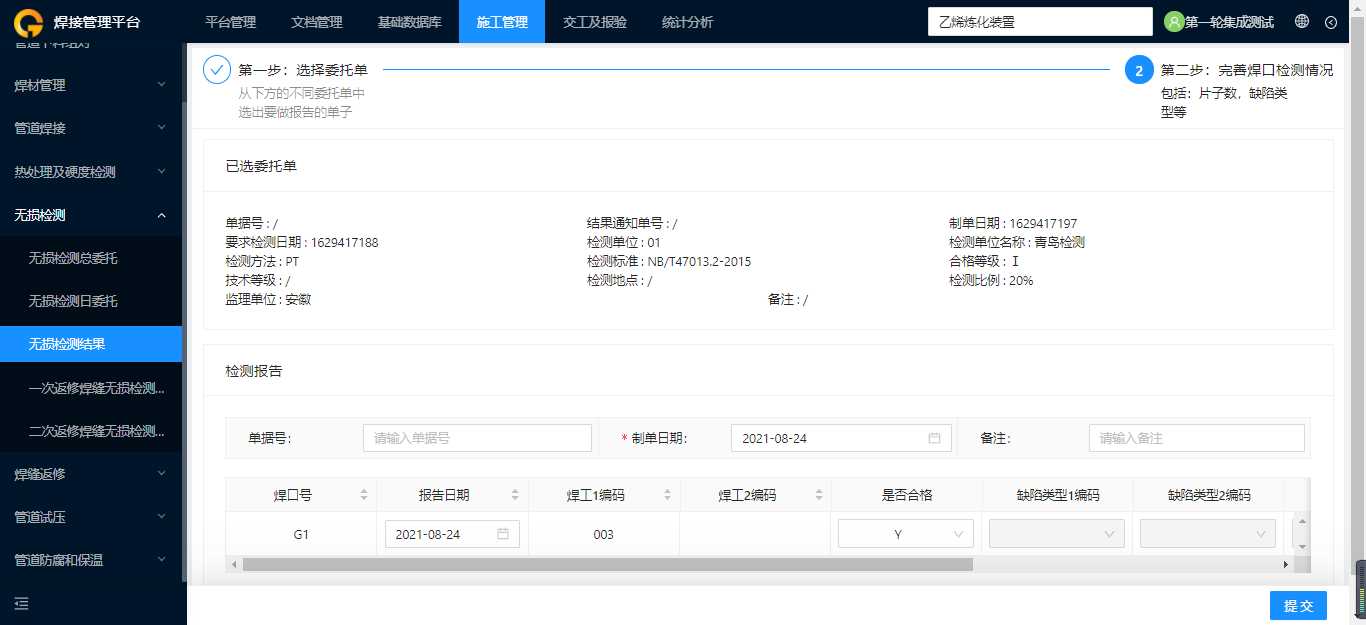Click 检测方法 PT text
The height and width of the screenshot is (625, 1366).
[262, 261]
